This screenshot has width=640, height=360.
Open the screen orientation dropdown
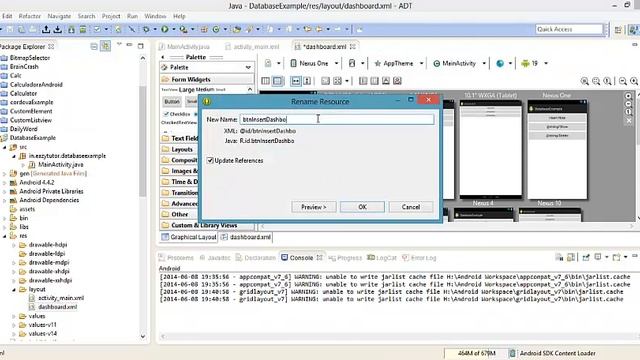pyautogui.click(x=356, y=63)
